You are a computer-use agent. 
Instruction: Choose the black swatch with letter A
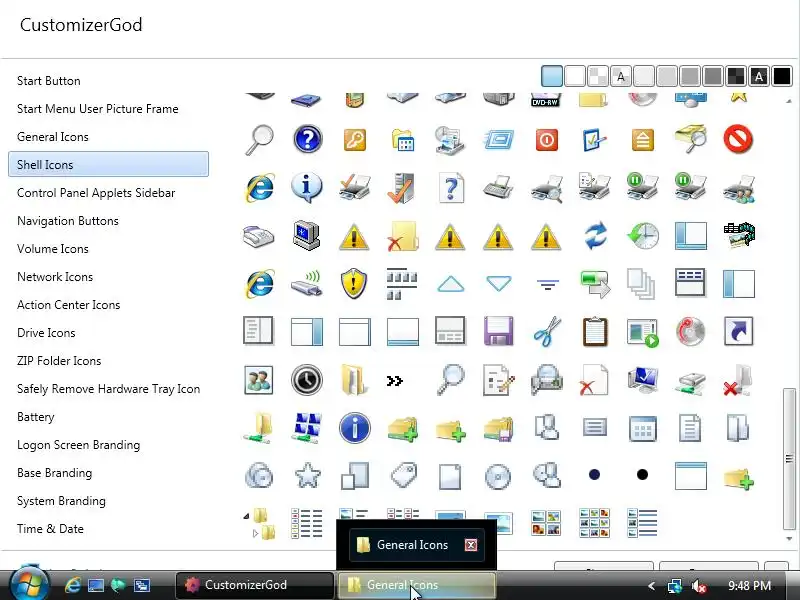[x=759, y=77]
